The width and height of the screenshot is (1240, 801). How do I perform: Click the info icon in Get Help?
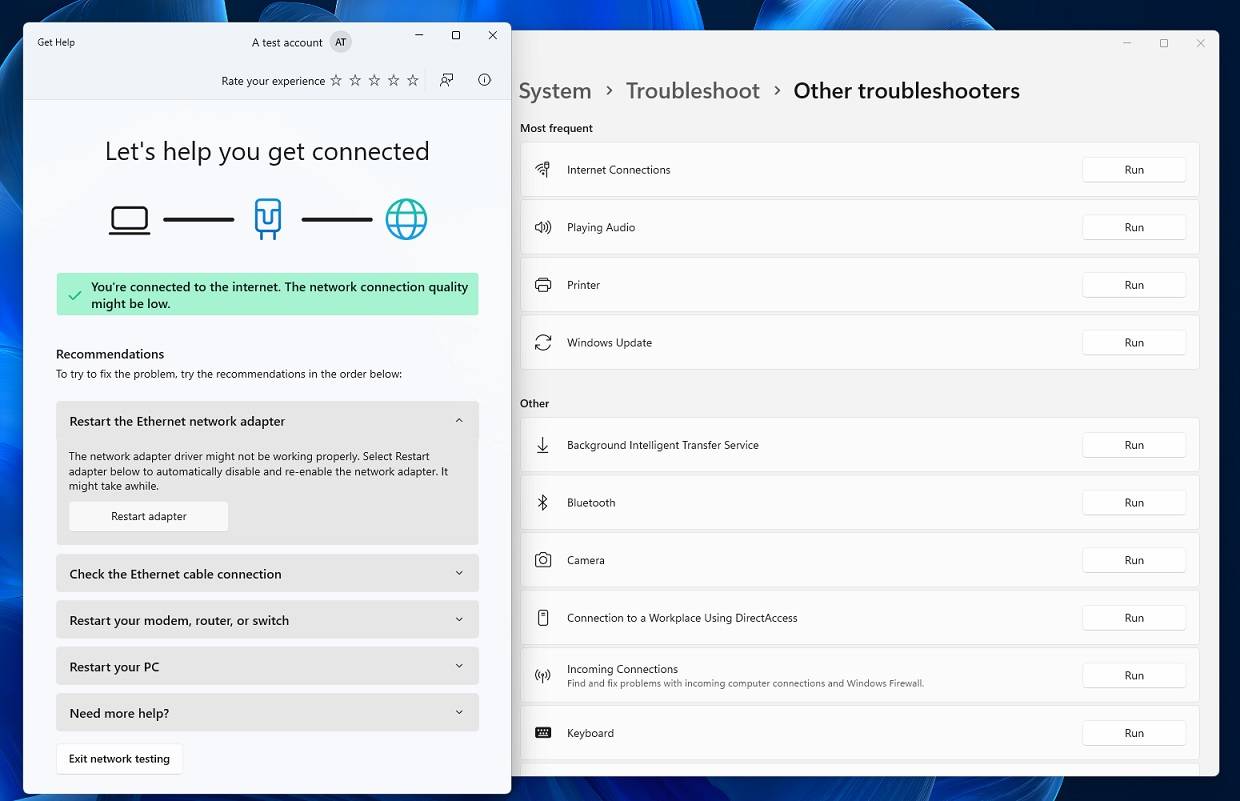pos(484,80)
